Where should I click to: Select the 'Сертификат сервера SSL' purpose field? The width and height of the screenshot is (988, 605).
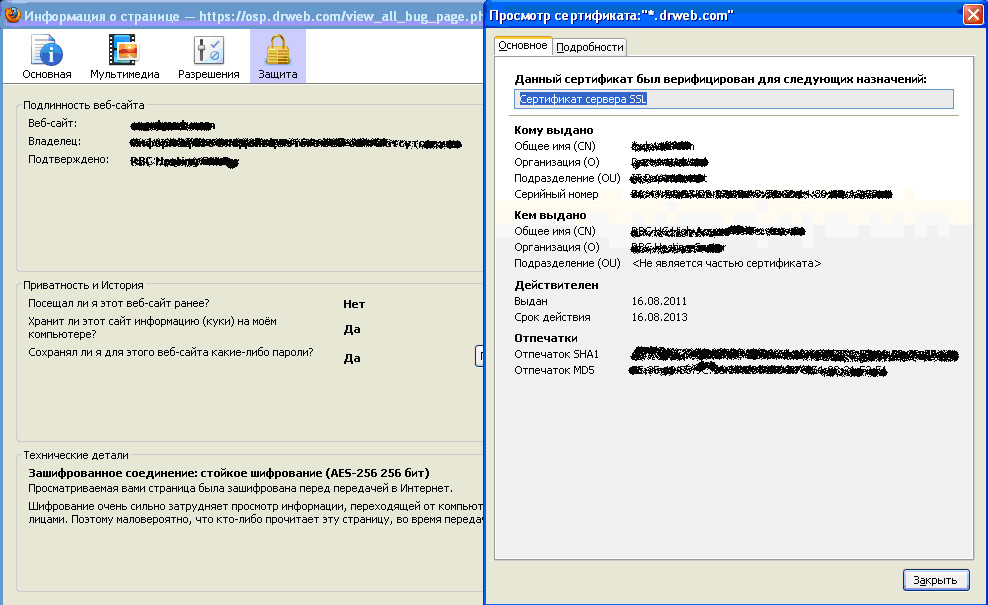pos(733,99)
